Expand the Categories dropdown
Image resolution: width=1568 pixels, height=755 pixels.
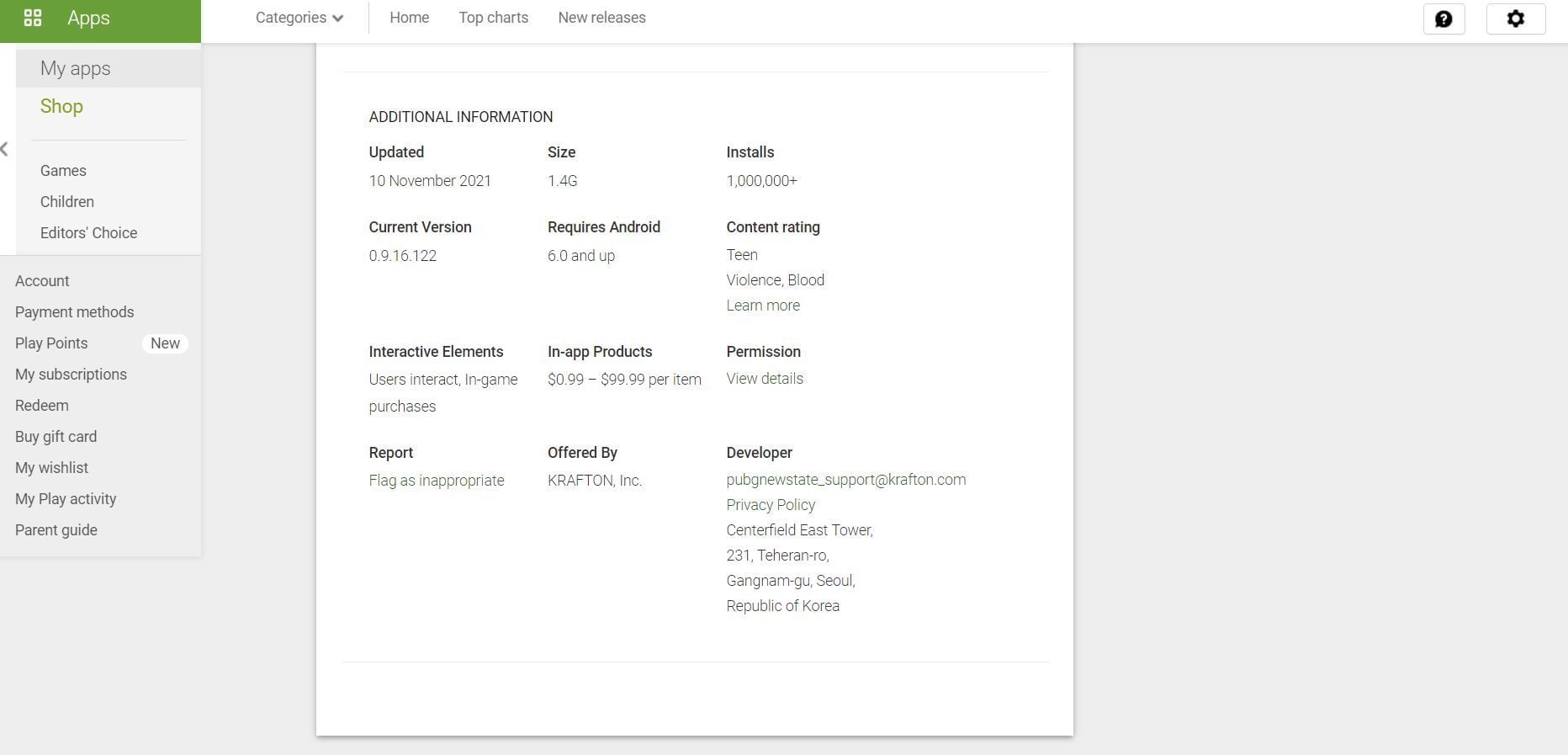coord(299,18)
